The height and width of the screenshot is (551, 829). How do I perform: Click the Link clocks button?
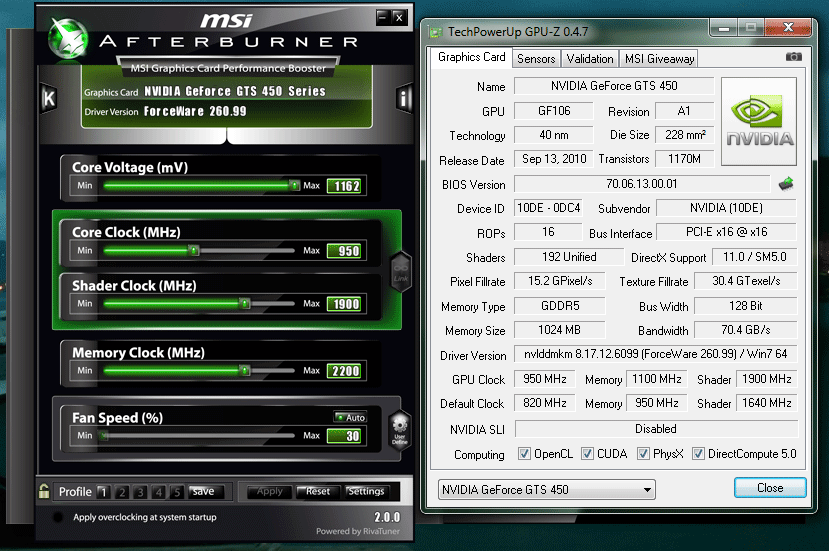point(400,268)
